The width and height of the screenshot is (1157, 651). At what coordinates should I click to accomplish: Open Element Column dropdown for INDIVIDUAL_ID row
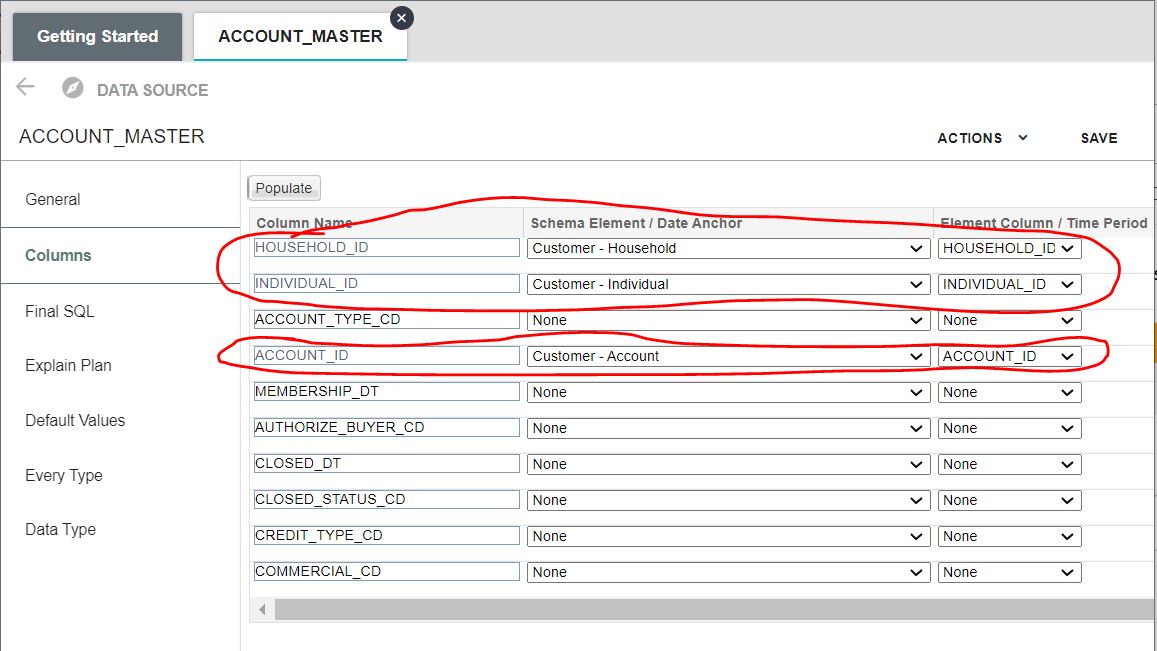(1008, 284)
